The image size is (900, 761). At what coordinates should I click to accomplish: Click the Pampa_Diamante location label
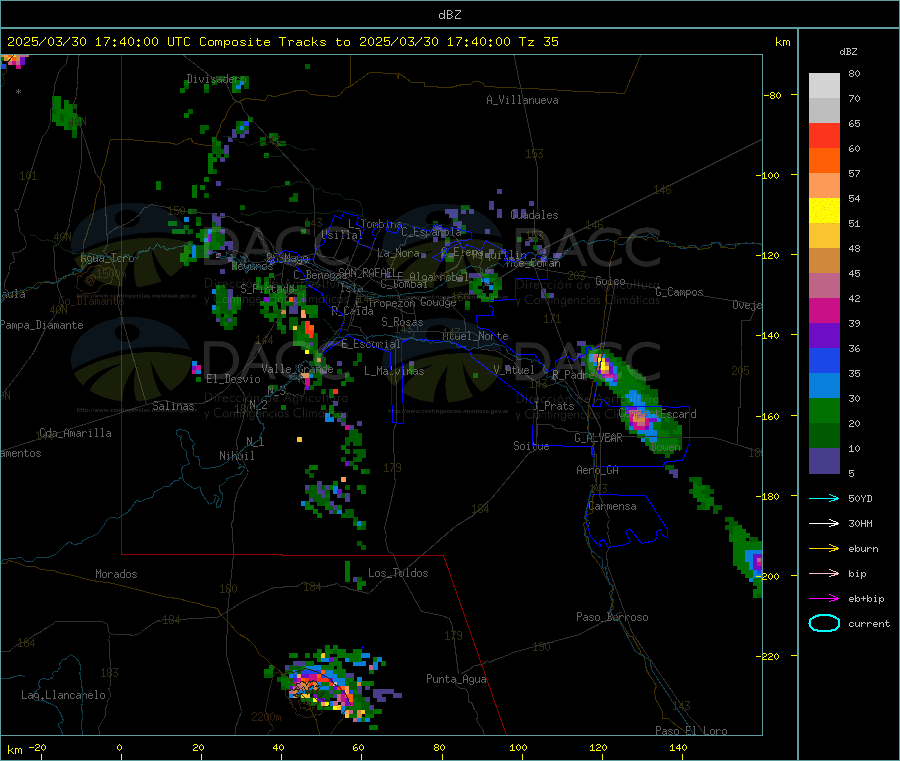coord(42,325)
